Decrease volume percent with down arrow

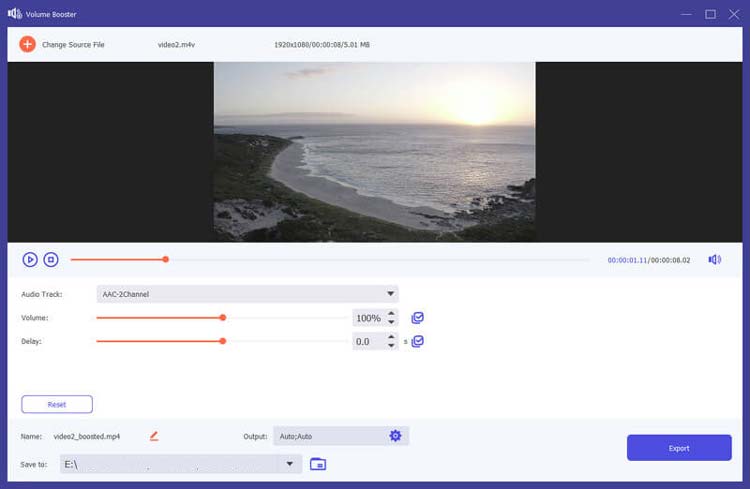pyautogui.click(x=391, y=322)
